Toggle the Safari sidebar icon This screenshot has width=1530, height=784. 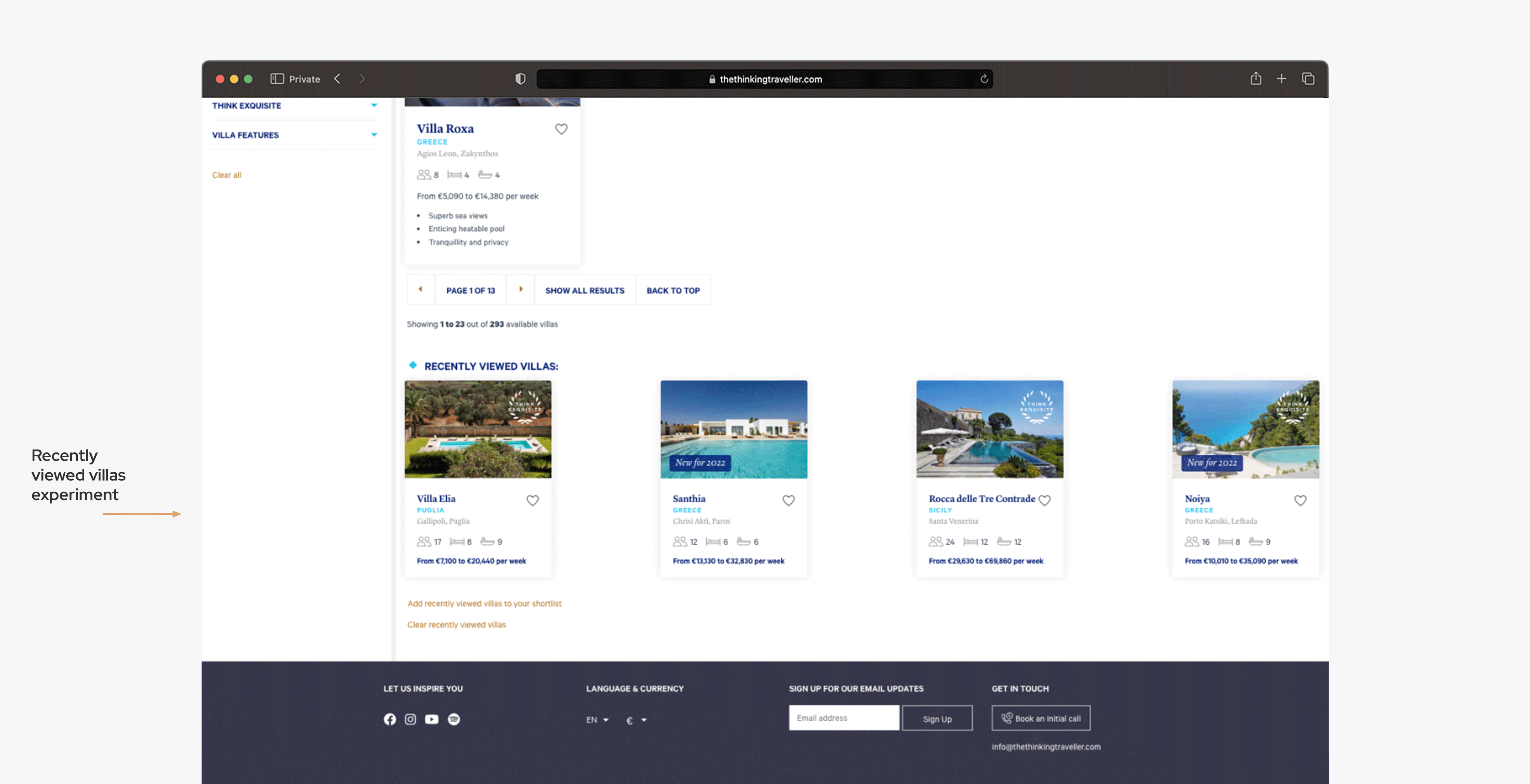click(x=277, y=78)
